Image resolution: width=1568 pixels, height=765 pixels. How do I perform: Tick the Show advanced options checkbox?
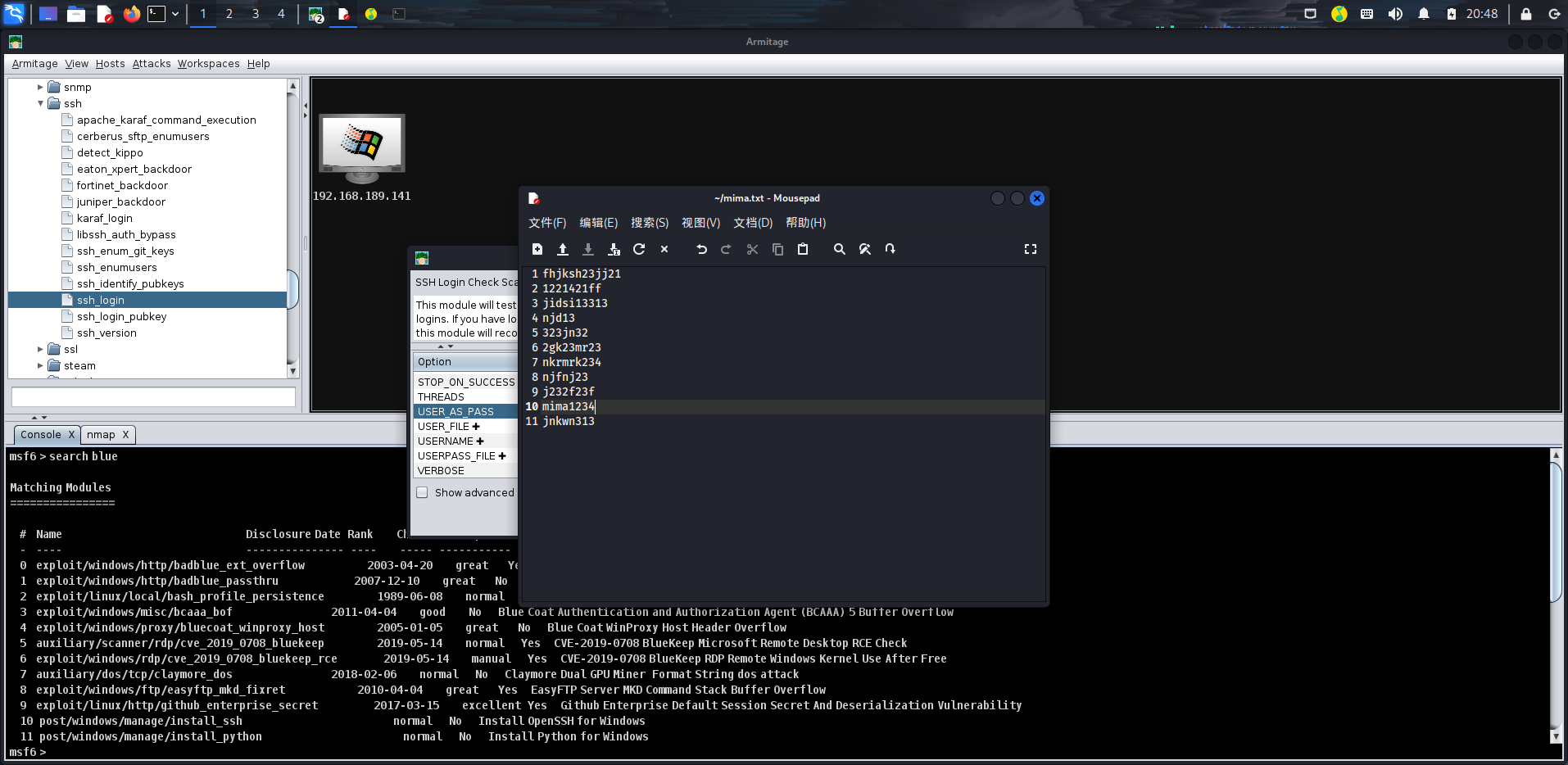(422, 492)
